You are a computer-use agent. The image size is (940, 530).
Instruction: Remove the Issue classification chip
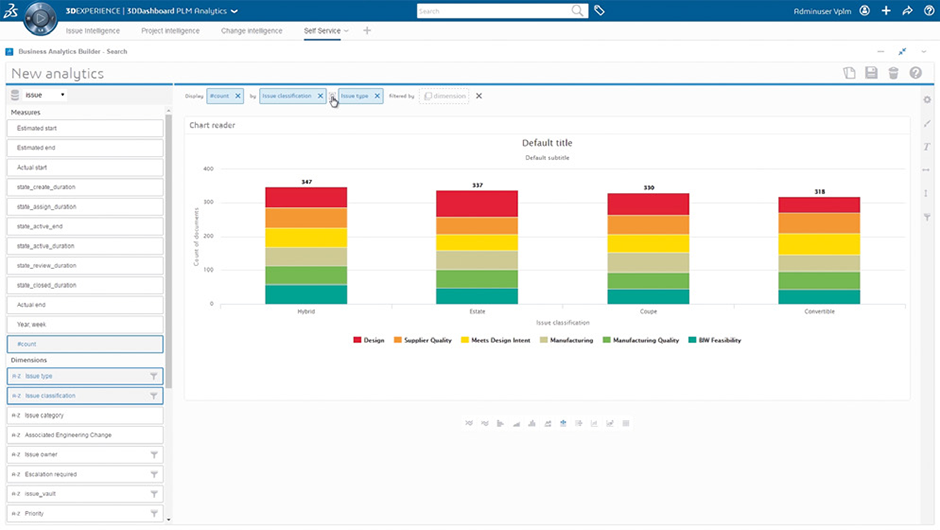[x=320, y=96]
